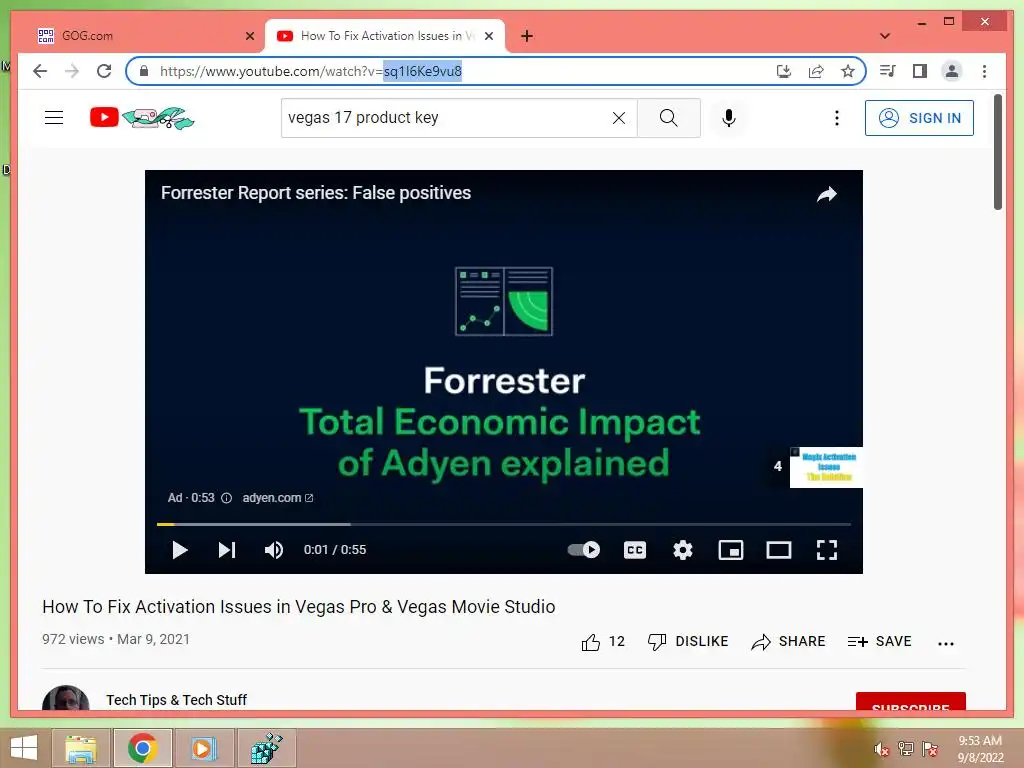Open more actions ellipsis below video

point(946,643)
